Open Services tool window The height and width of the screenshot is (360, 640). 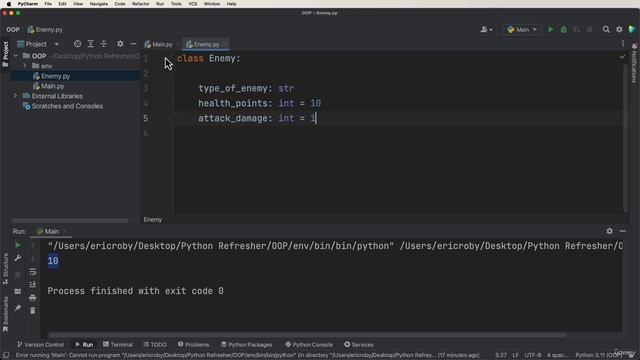click(x=359, y=344)
